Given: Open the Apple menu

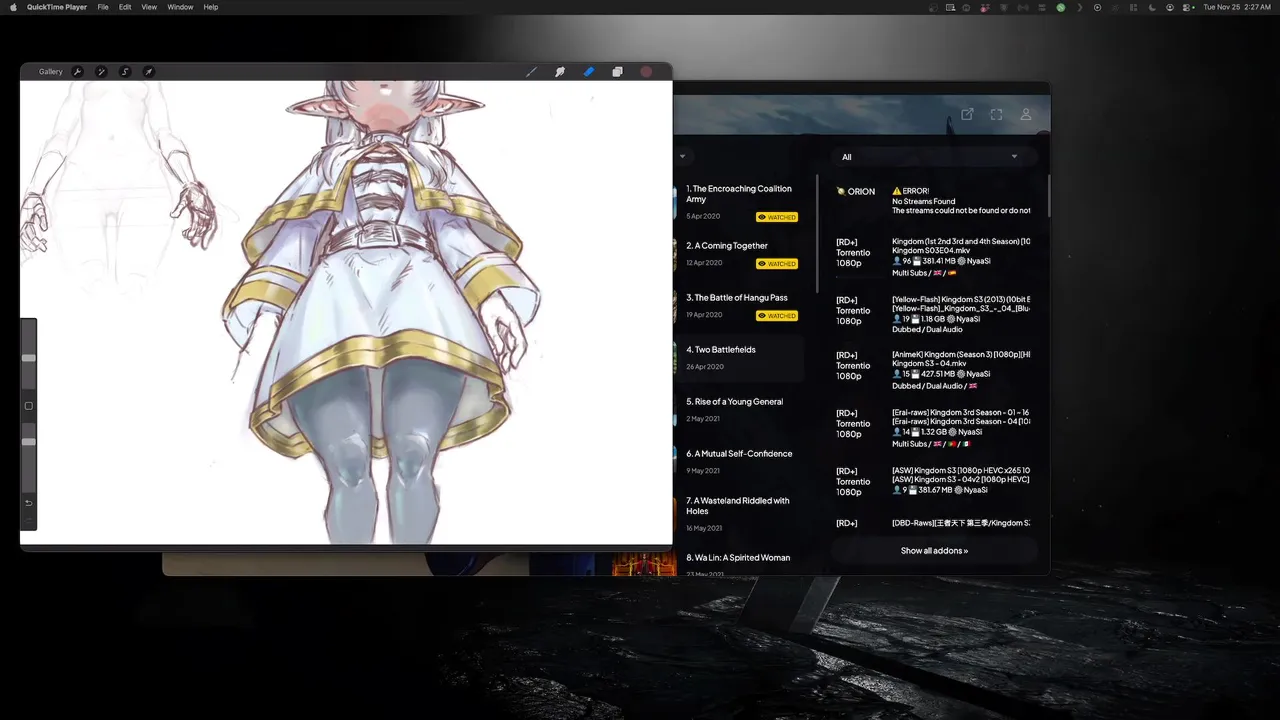Looking at the screenshot, I should coord(13,7).
